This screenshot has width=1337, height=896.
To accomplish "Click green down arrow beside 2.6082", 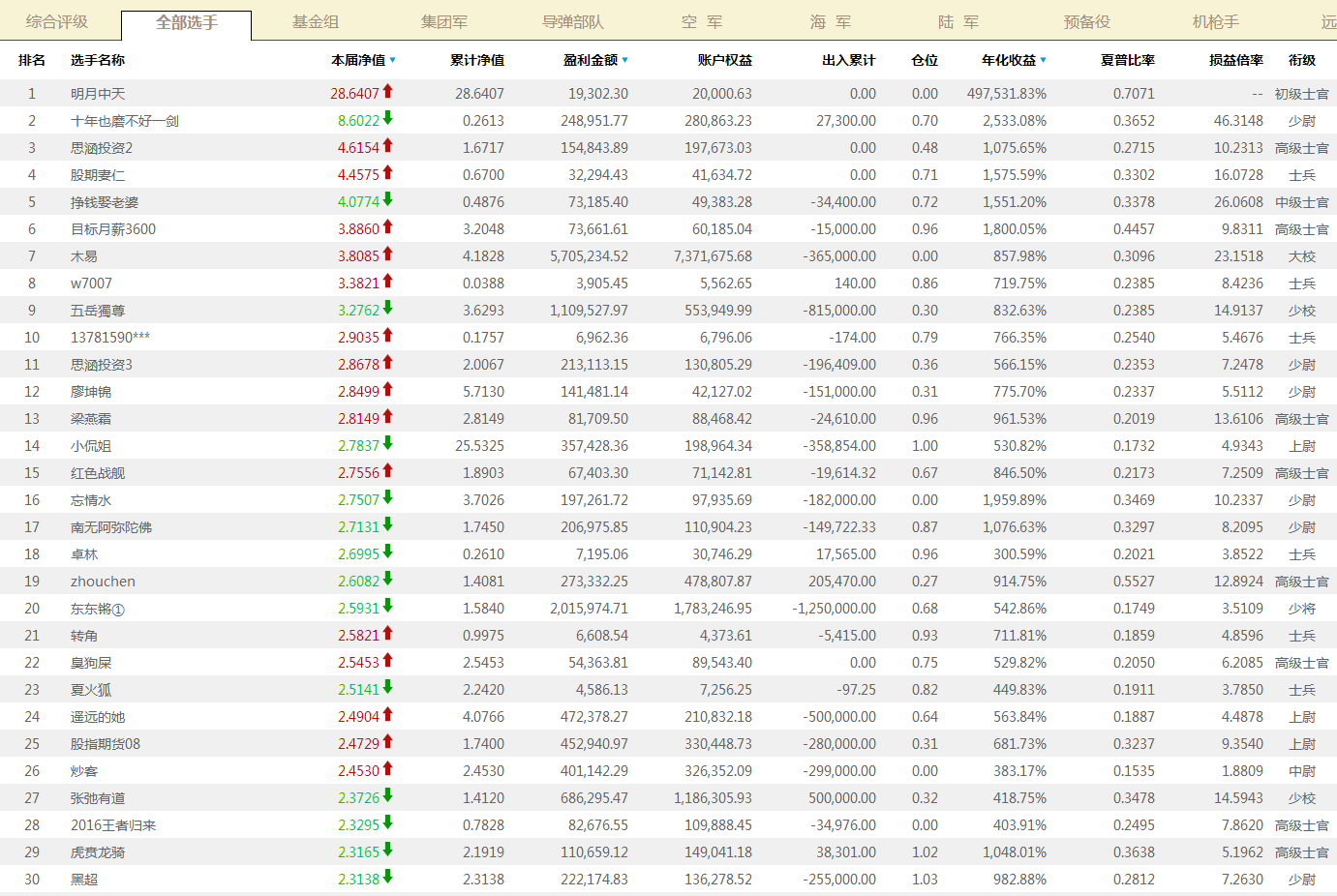I will [x=388, y=579].
